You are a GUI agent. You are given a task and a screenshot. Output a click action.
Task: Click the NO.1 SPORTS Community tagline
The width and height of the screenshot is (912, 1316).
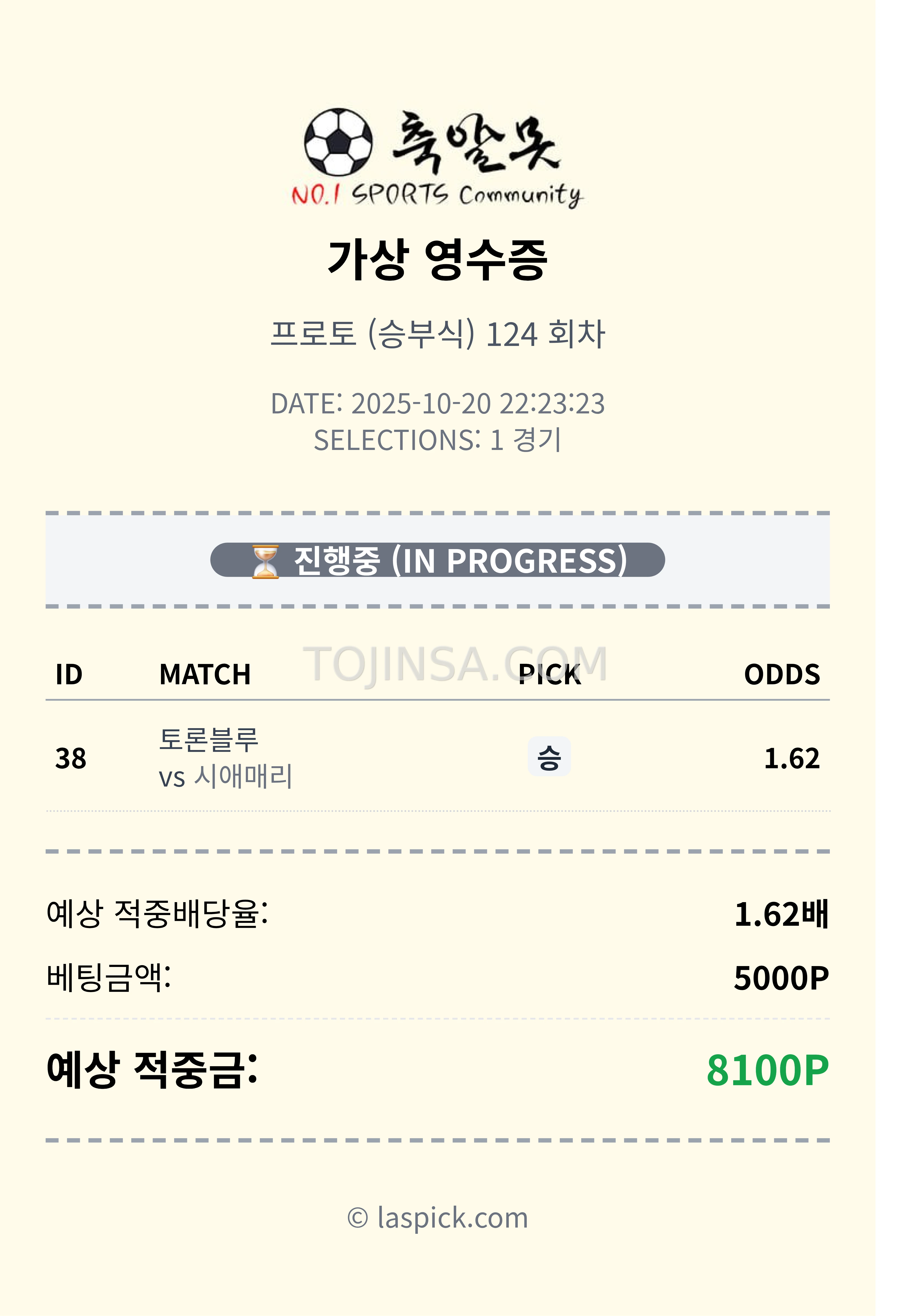pos(438,195)
